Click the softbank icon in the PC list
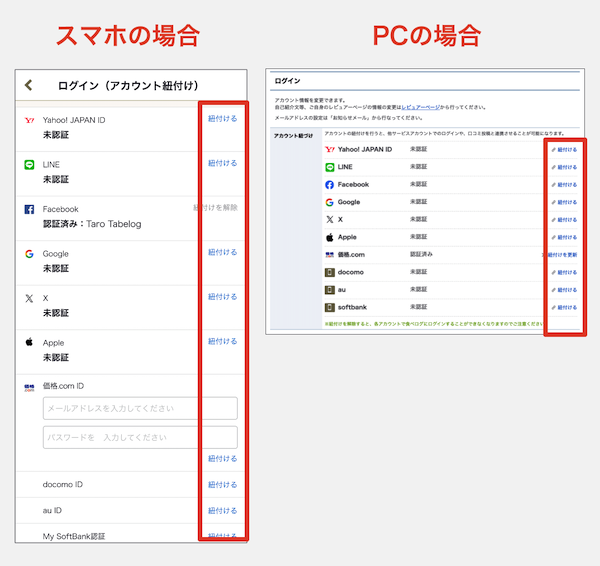 click(x=329, y=307)
